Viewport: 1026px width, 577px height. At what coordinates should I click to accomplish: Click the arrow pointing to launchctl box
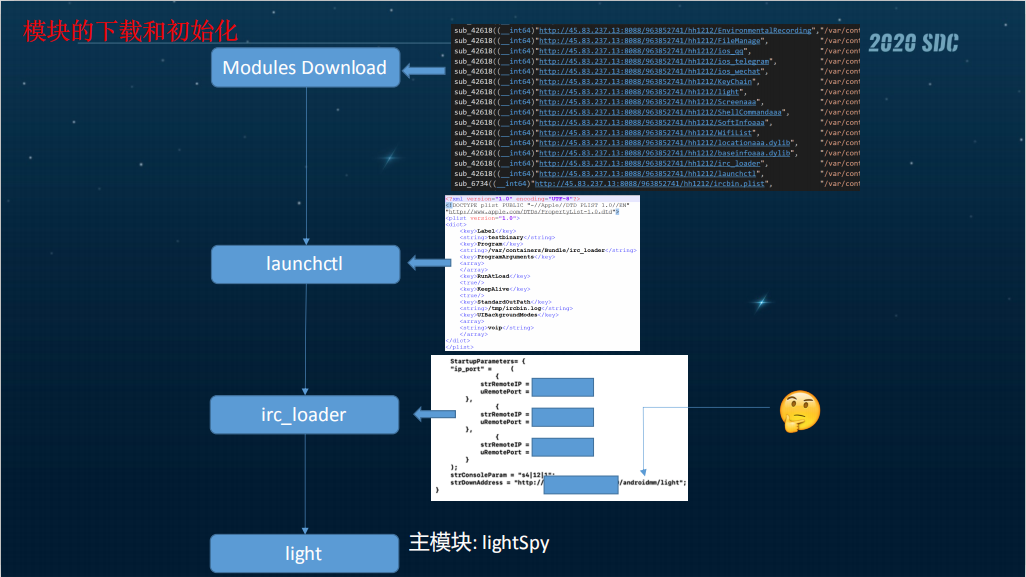430,264
